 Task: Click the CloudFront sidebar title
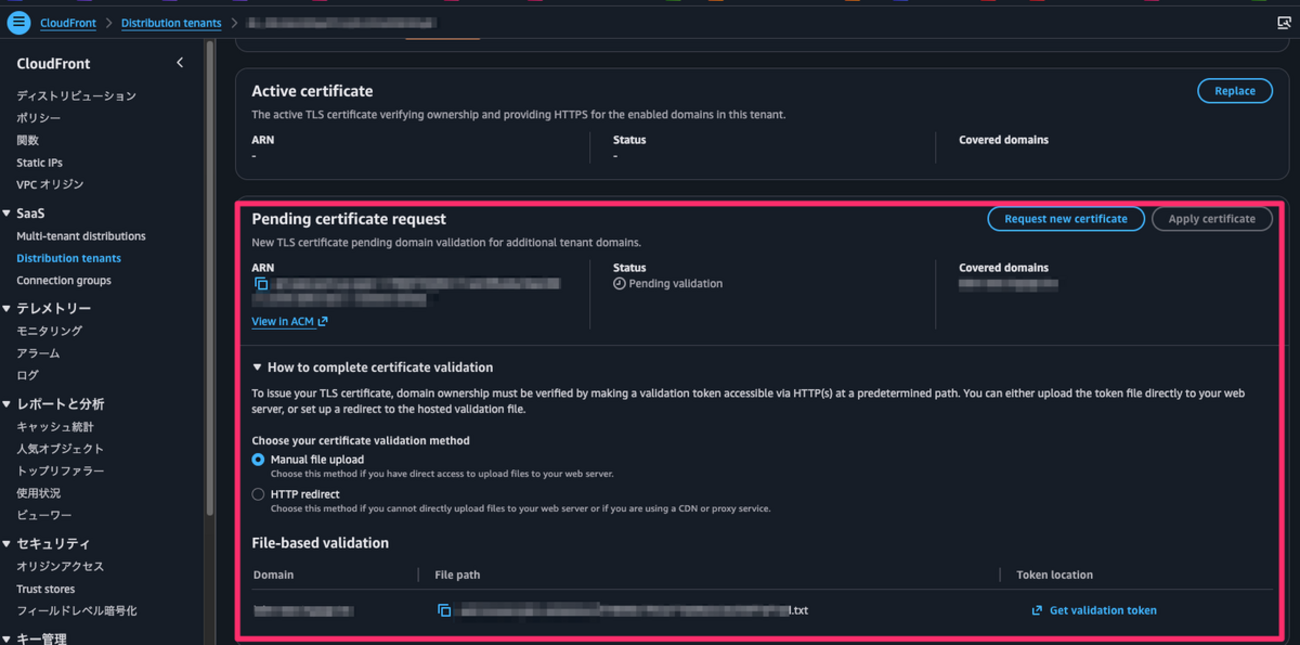coord(53,63)
